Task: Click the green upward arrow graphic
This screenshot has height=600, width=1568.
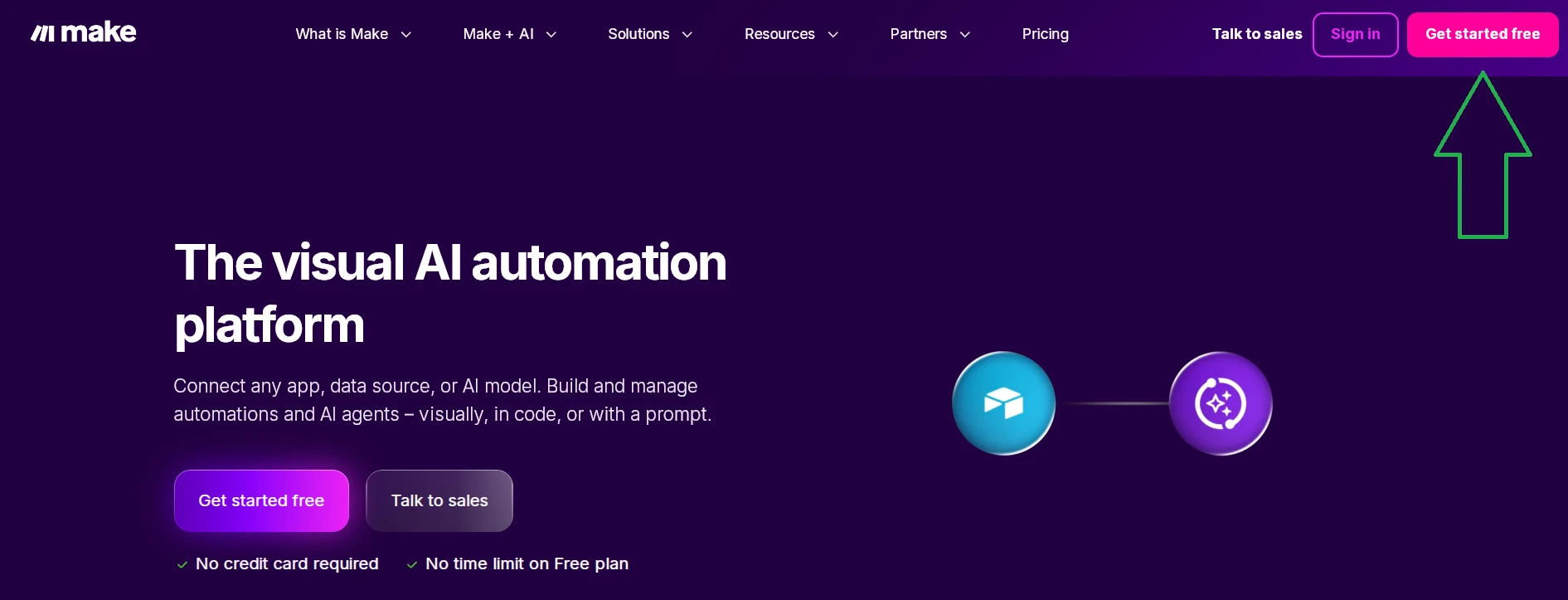Action: tap(1483, 155)
